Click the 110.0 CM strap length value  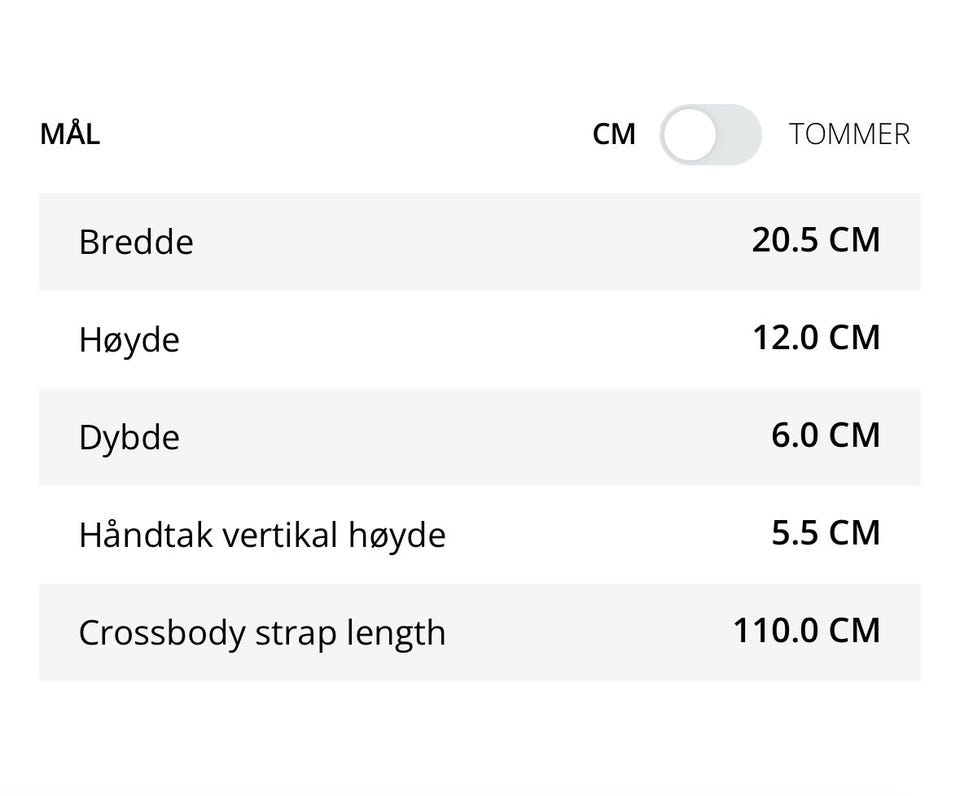point(806,631)
